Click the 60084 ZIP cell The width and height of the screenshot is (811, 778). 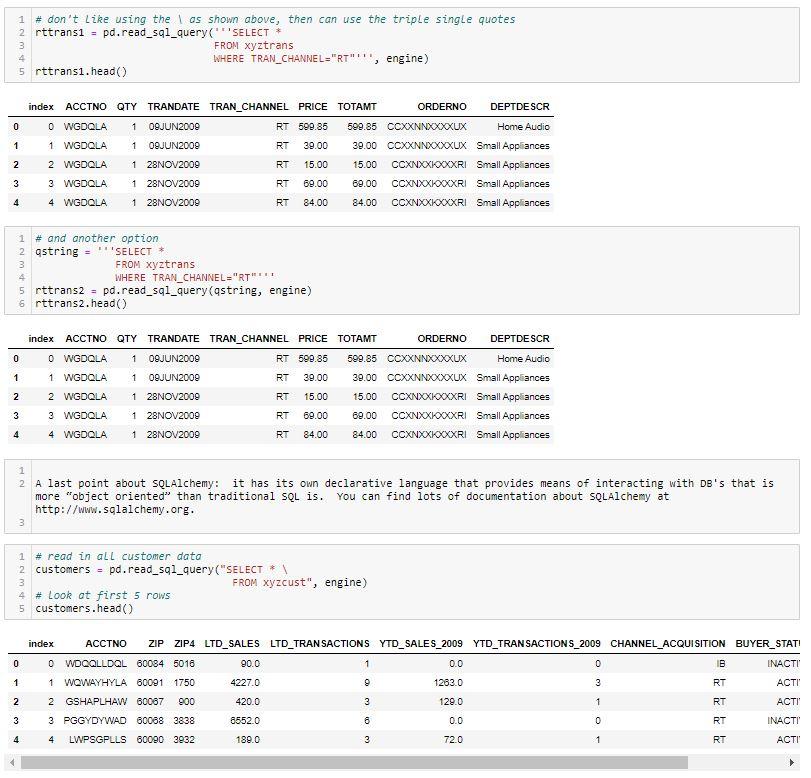point(150,664)
